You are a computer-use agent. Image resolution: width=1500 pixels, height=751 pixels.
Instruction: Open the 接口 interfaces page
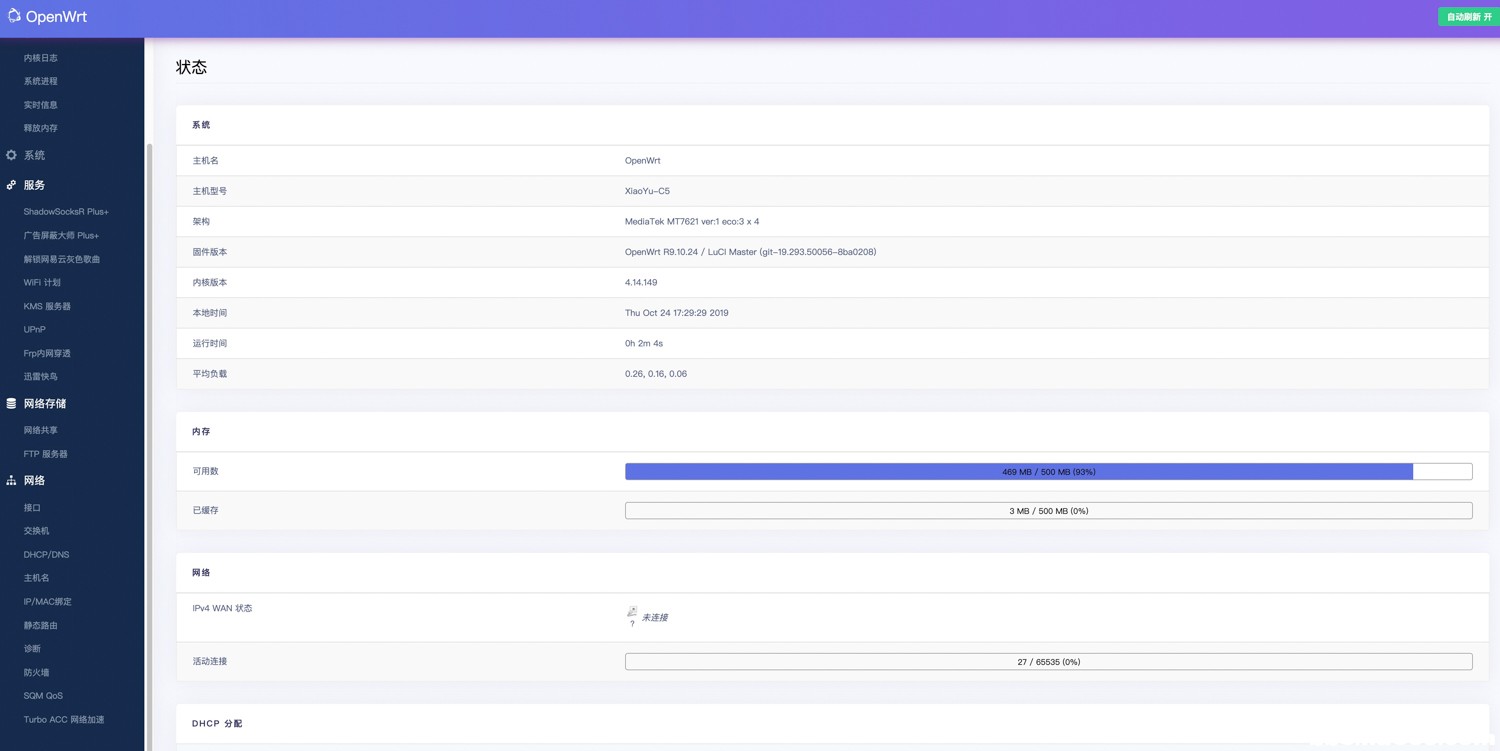[x=32, y=507]
